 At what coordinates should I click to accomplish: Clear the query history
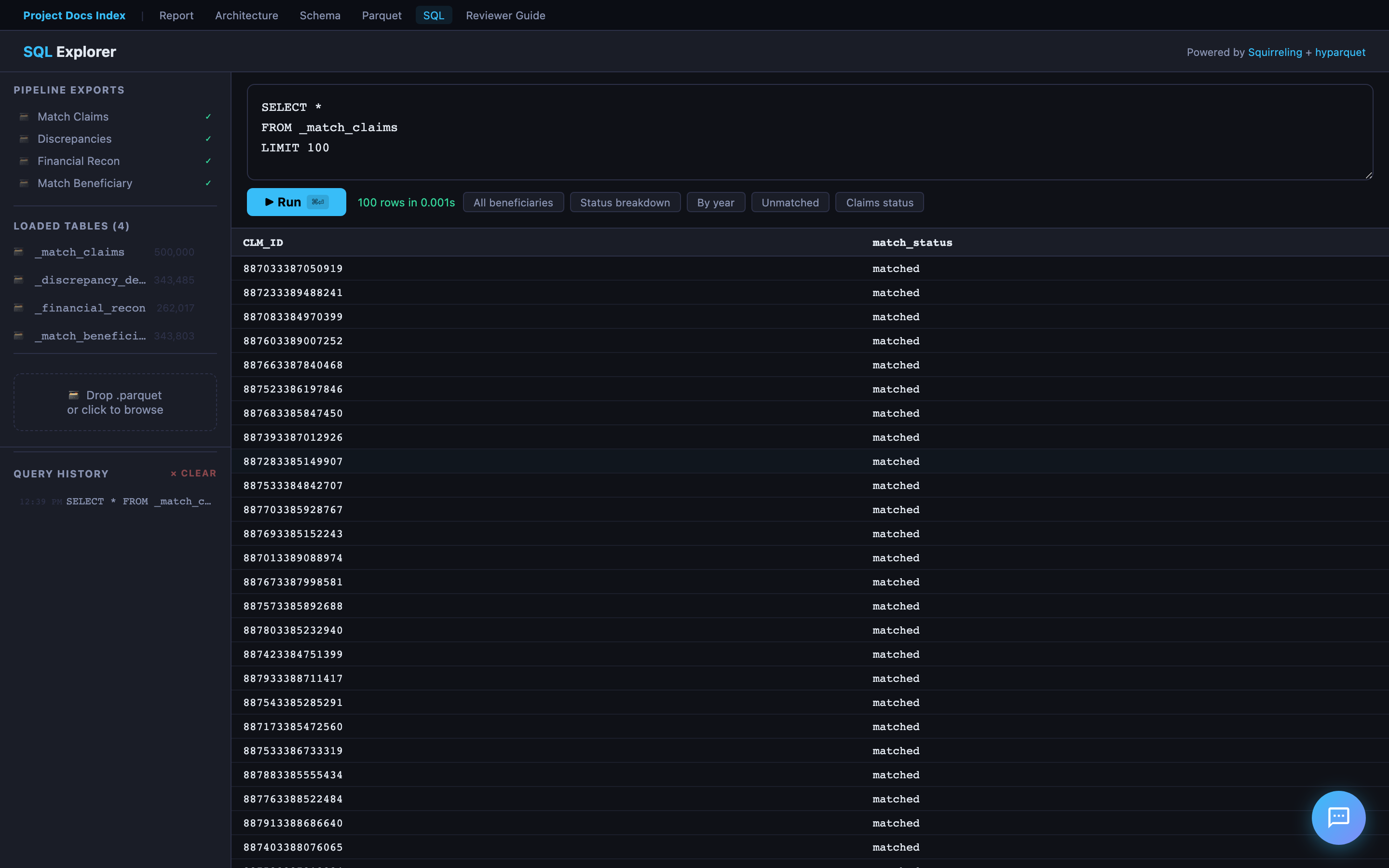193,474
